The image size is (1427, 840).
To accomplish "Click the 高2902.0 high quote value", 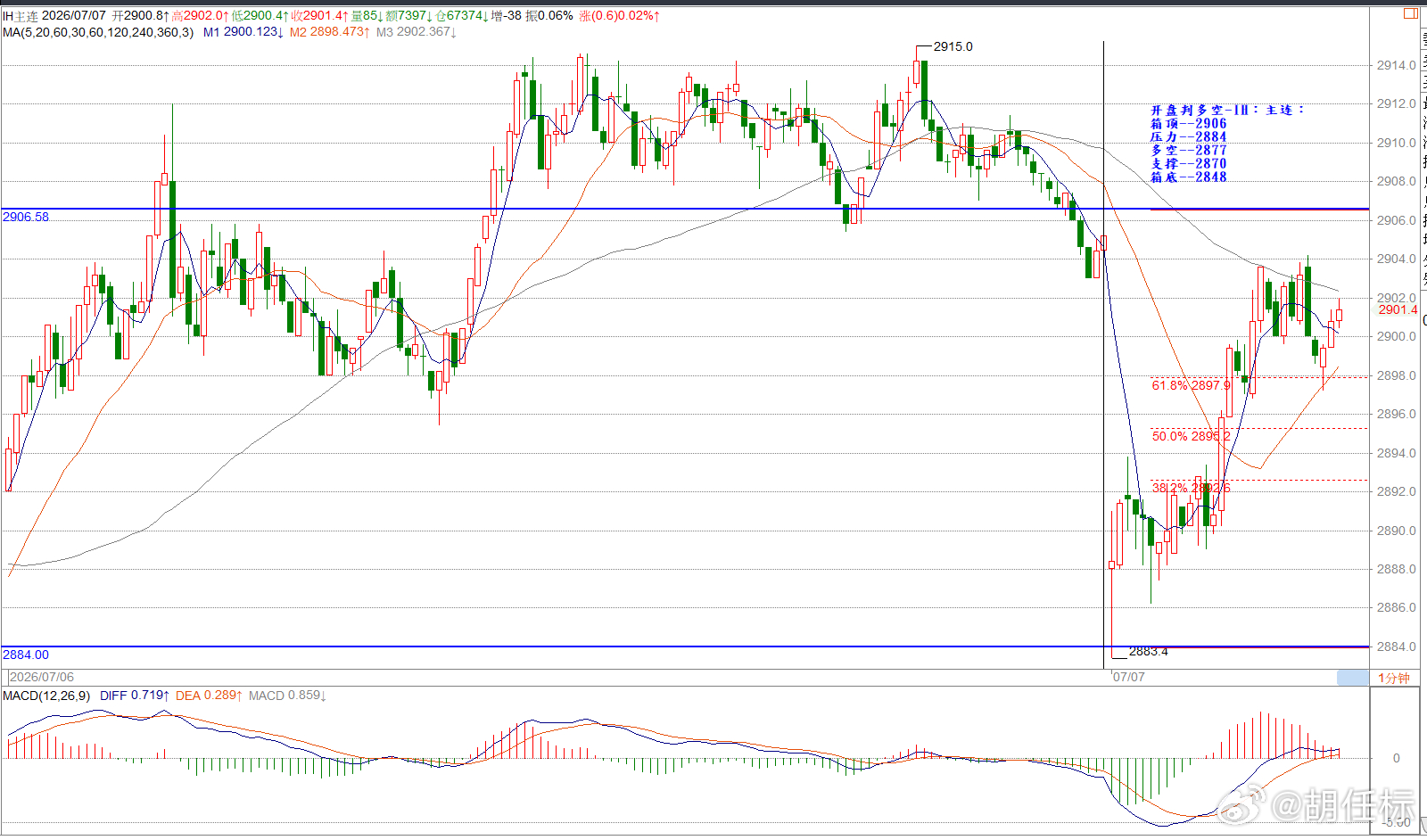I will 201,16.
